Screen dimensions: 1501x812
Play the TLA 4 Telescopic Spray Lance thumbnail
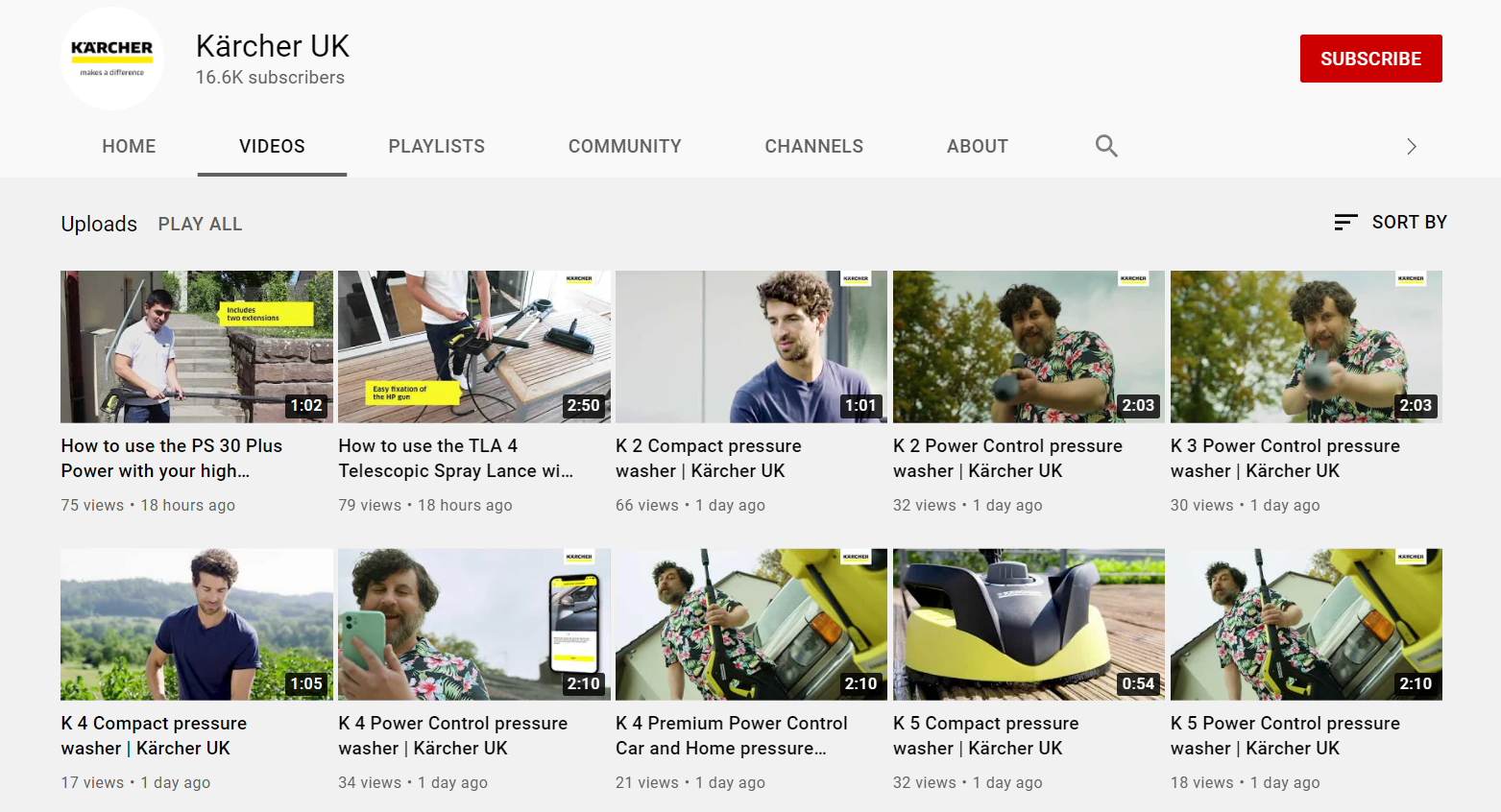[473, 346]
